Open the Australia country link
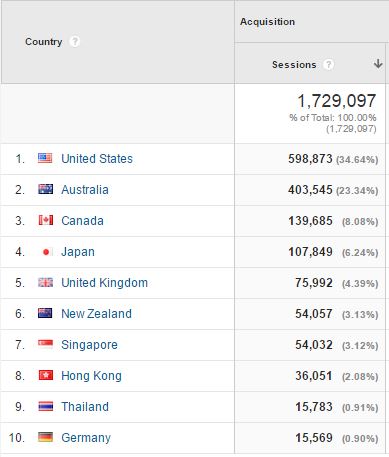This screenshot has height=457, width=389. (85, 190)
